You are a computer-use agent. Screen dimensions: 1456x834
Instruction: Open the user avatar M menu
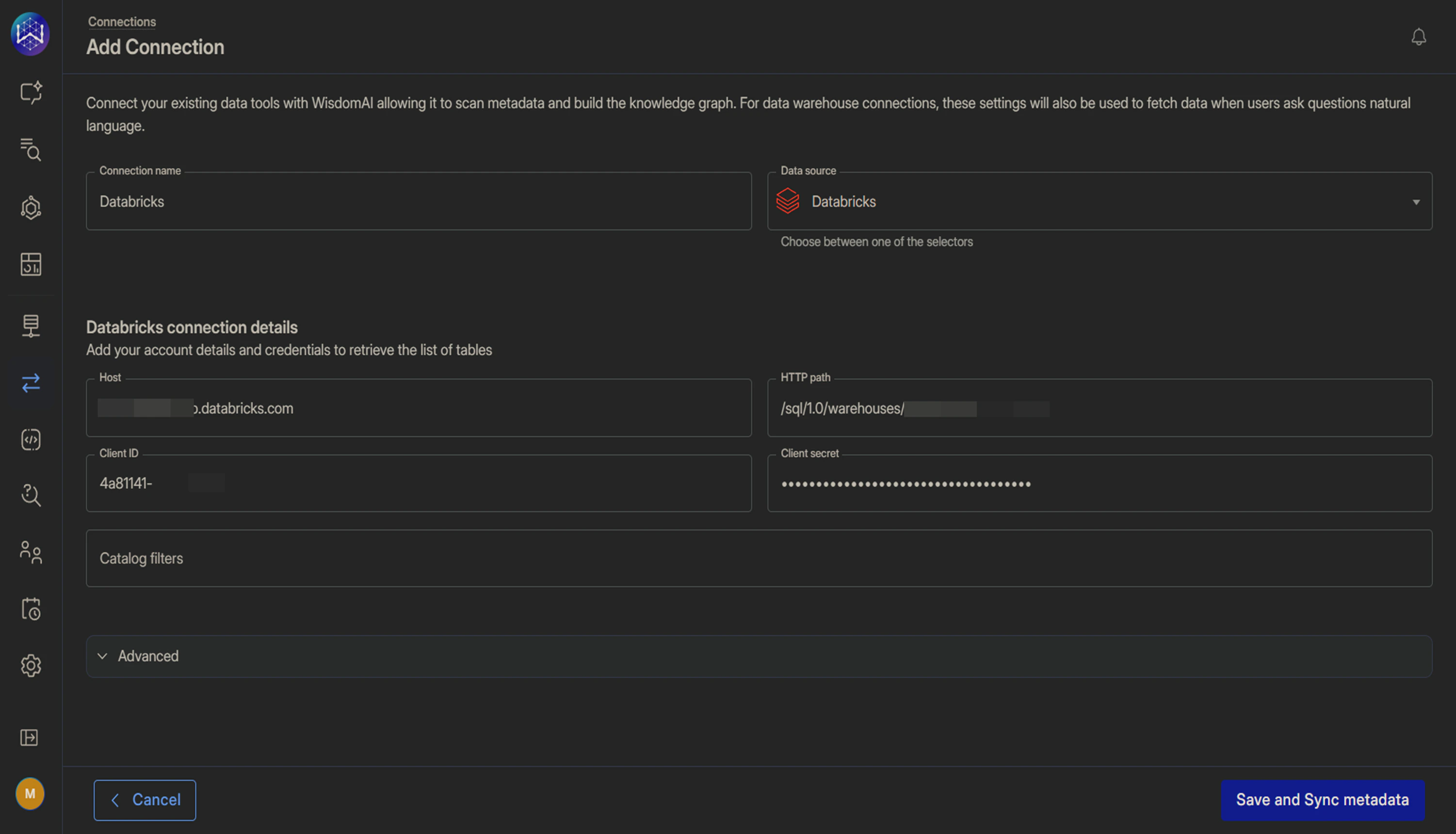click(x=30, y=793)
